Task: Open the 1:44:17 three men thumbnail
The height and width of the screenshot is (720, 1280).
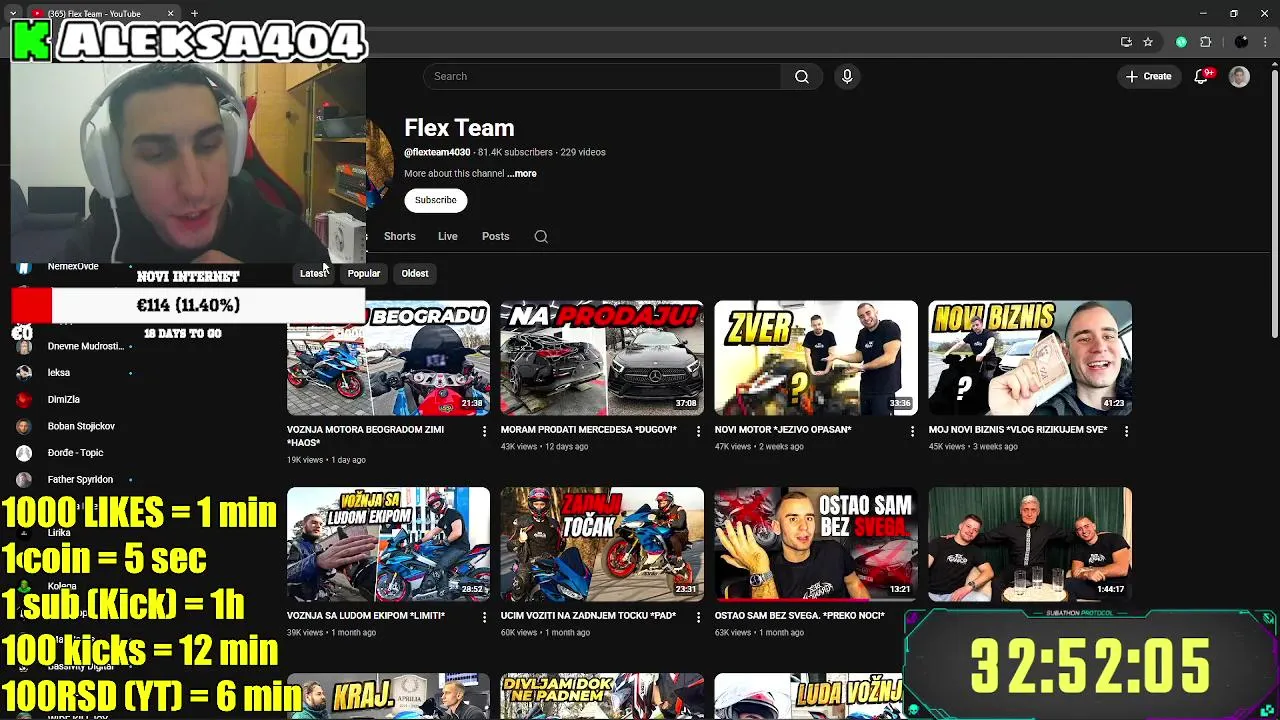Action: click(x=1030, y=544)
